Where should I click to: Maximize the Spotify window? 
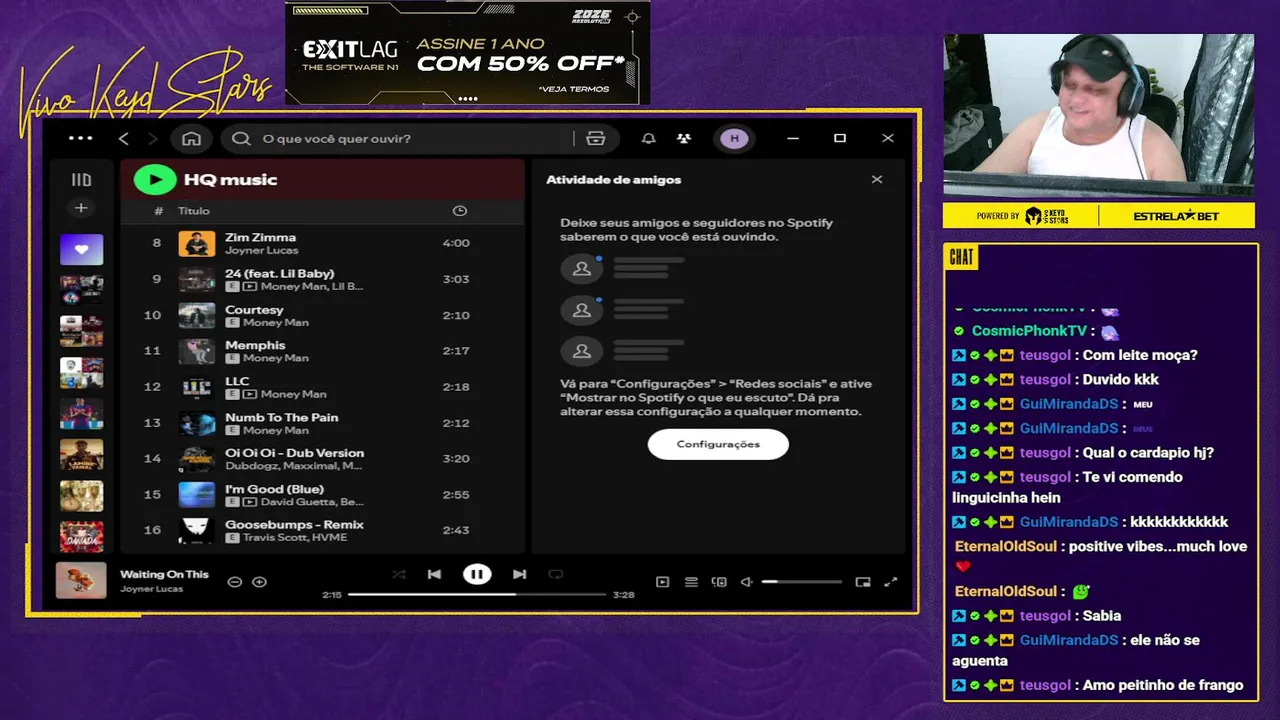pyautogui.click(x=840, y=138)
